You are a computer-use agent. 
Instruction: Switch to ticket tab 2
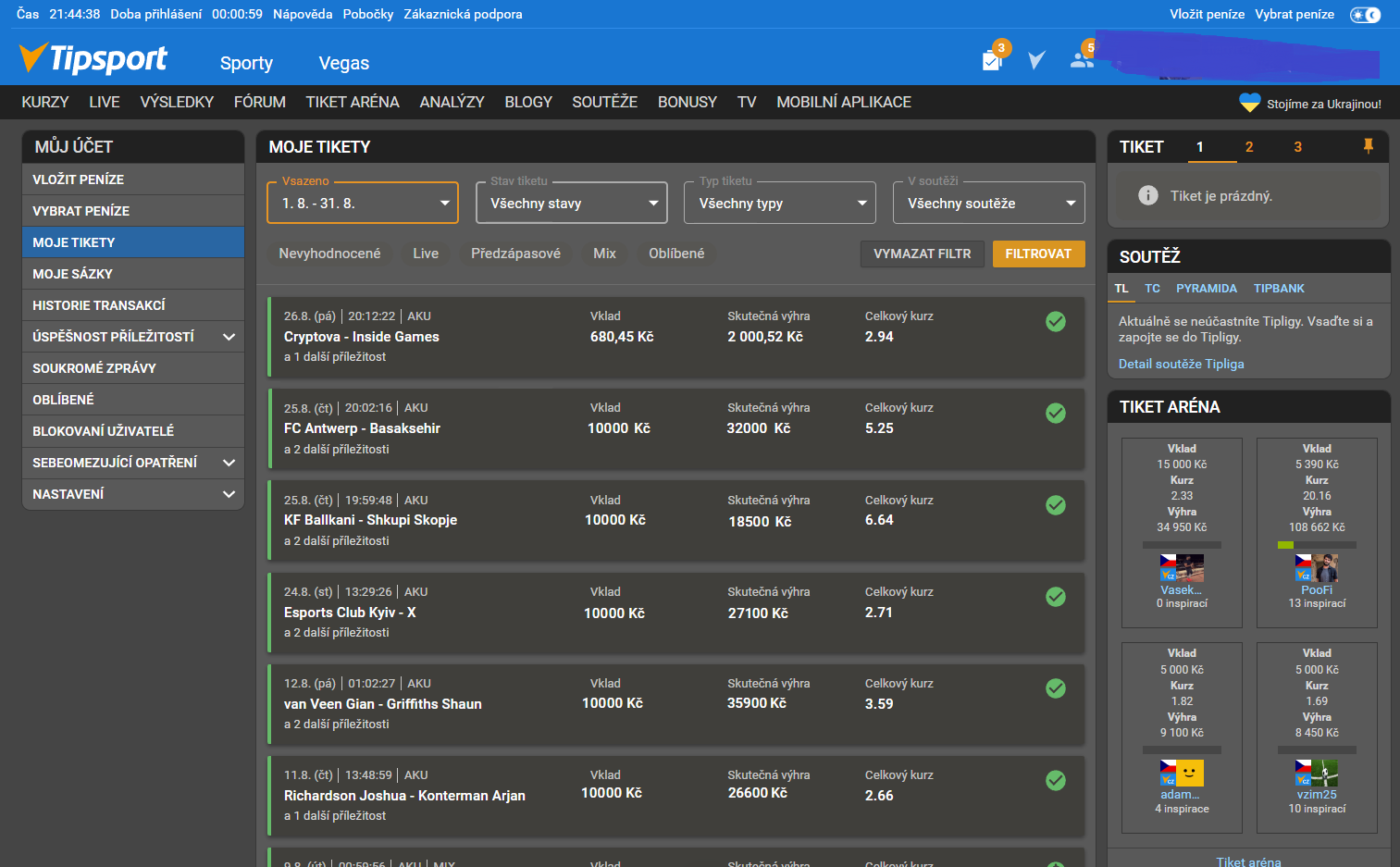pos(1249,147)
